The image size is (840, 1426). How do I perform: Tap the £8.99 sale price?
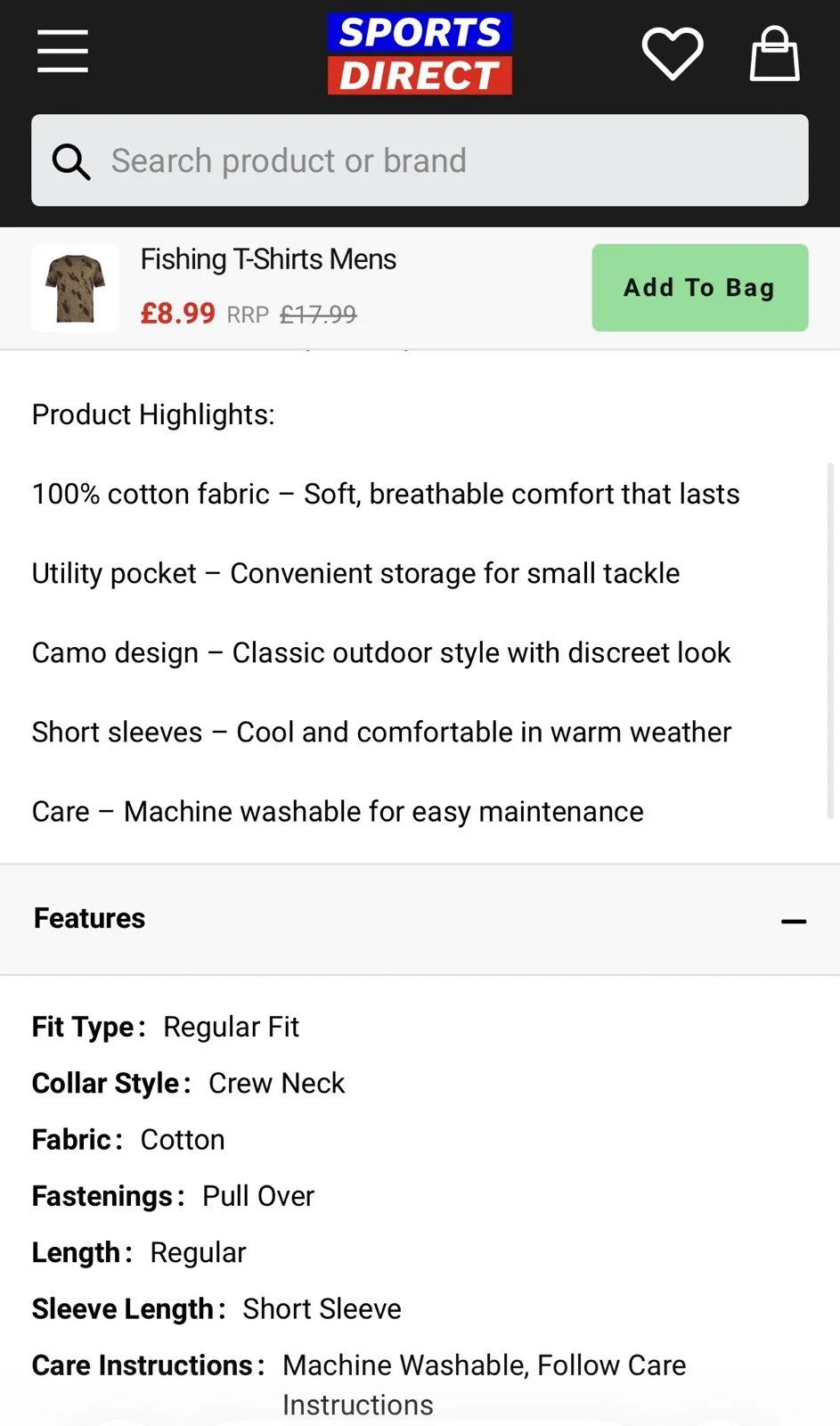click(x=178, y=314)
